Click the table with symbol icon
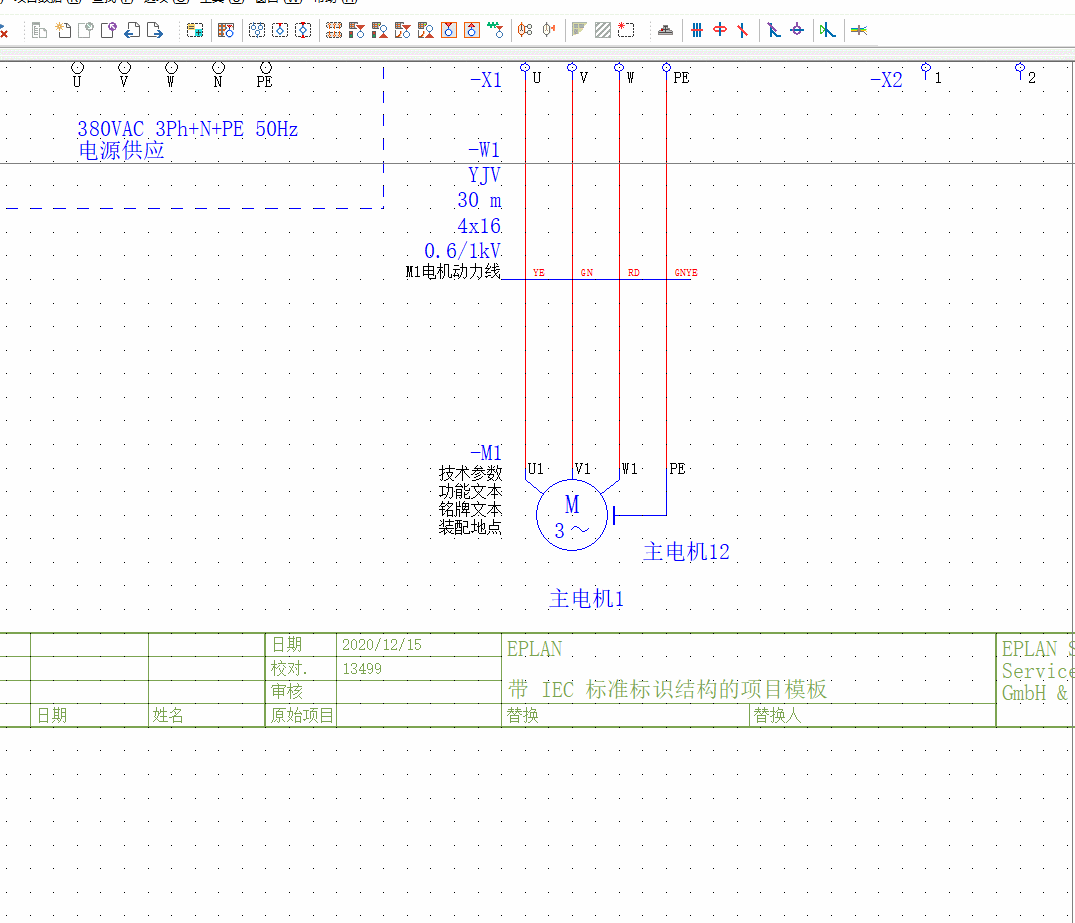The height and width of the screenshot is (923, 1075). [226, 30]
